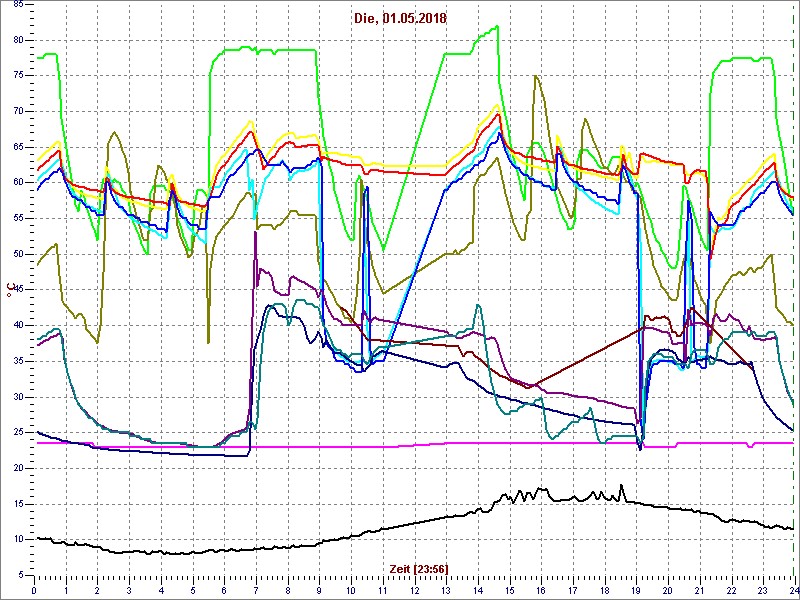Viewport: 800px width, 600px height.
Task: Click the y-axis value 15
Action: pyautogui.click(x=17, y=504)
